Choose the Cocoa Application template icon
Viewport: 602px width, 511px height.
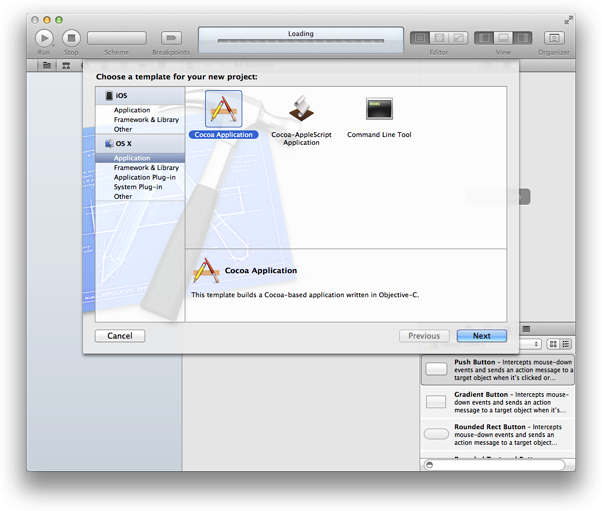pyautogui.click(x=223, y=109)
